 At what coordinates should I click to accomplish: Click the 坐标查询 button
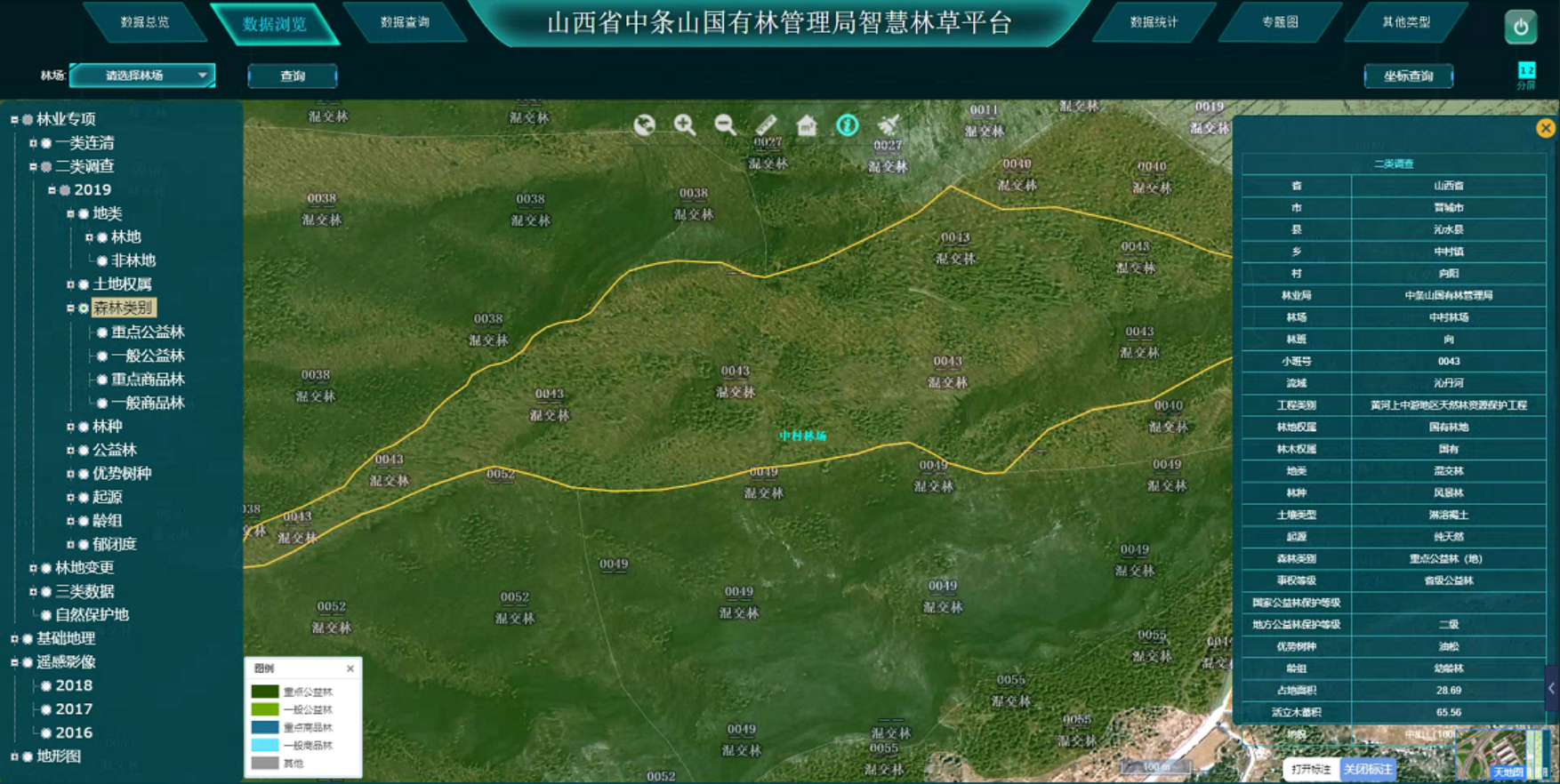click(1408, 76)
